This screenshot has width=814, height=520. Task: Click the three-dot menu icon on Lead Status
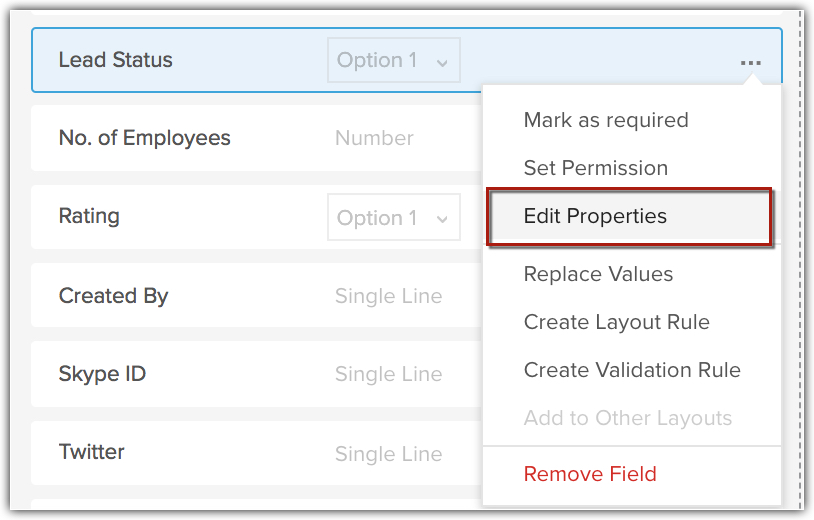(750, 62)
